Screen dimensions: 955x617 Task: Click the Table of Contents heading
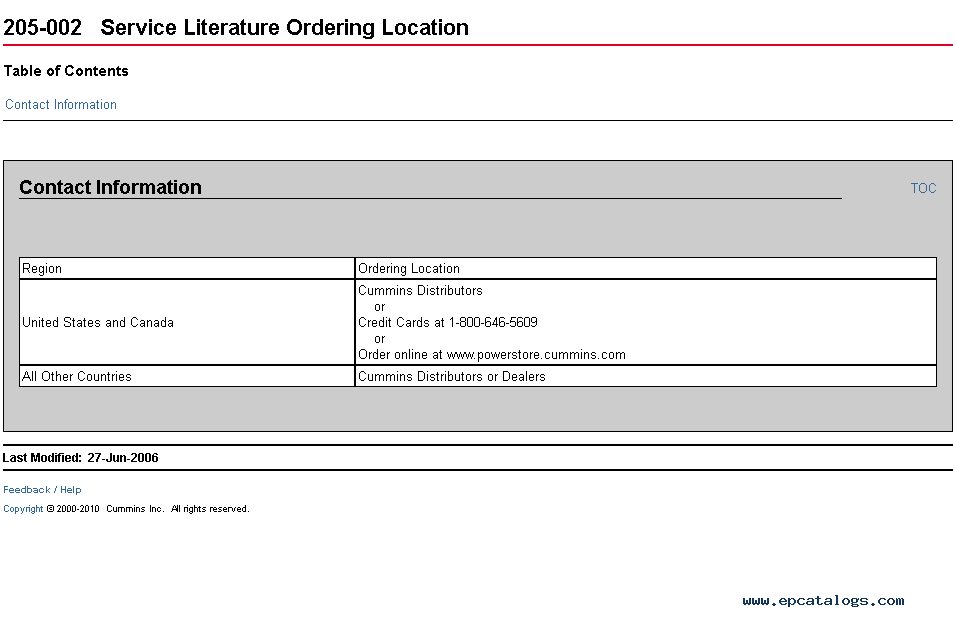coord(66,71)
